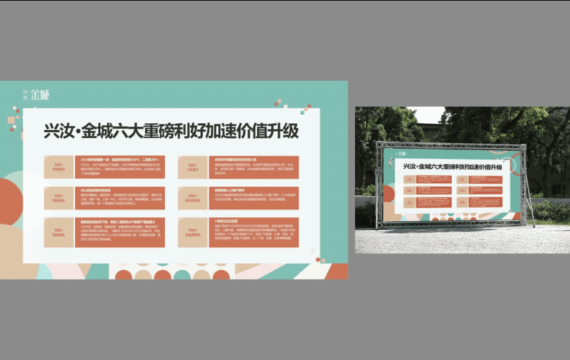Screen dimensions: 570x360
Task: Click the last-row right orange text block
Action: pyautogui.click(x=254, y=232)
